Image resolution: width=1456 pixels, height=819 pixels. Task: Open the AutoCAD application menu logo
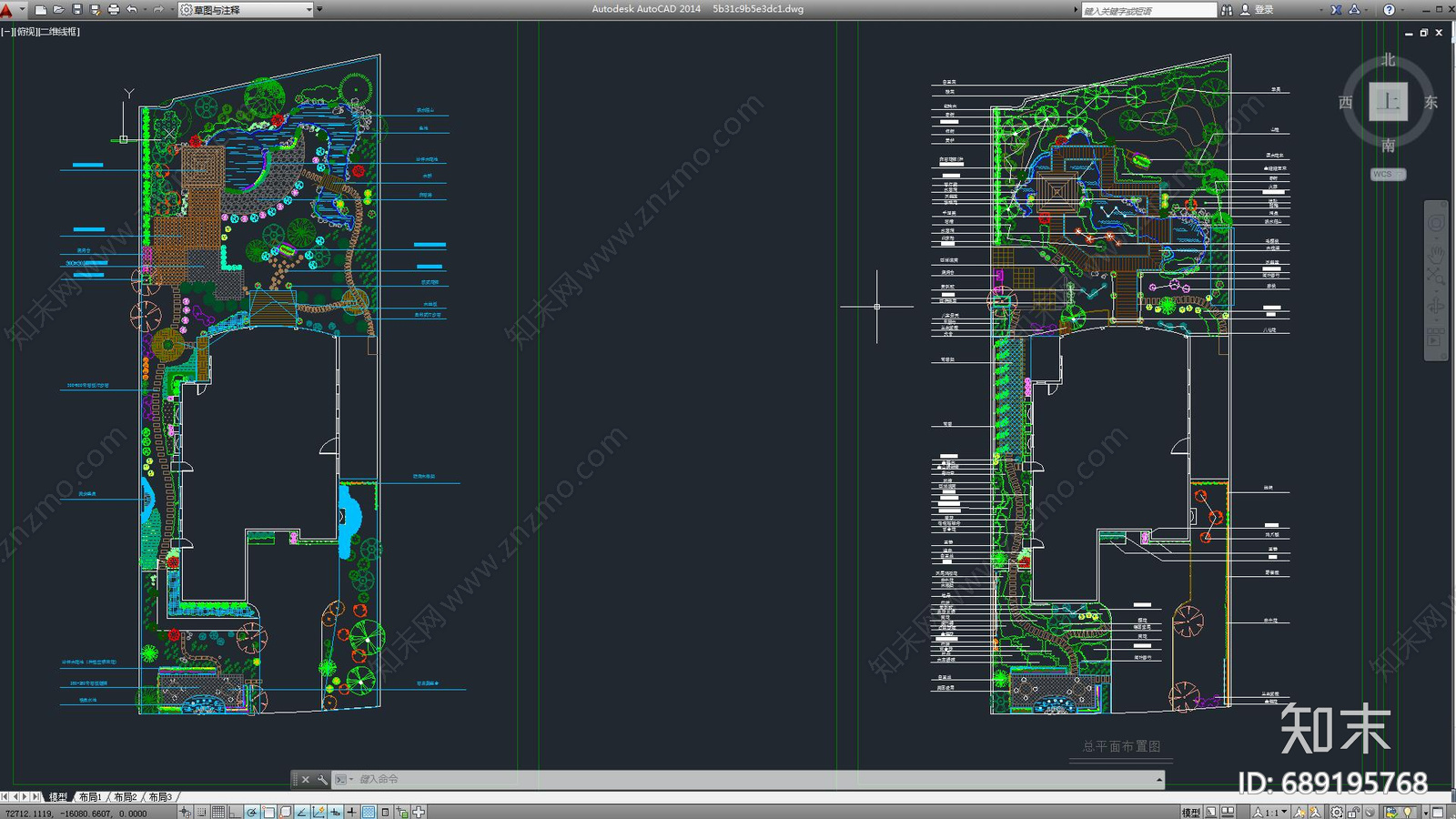click(7, 9)
